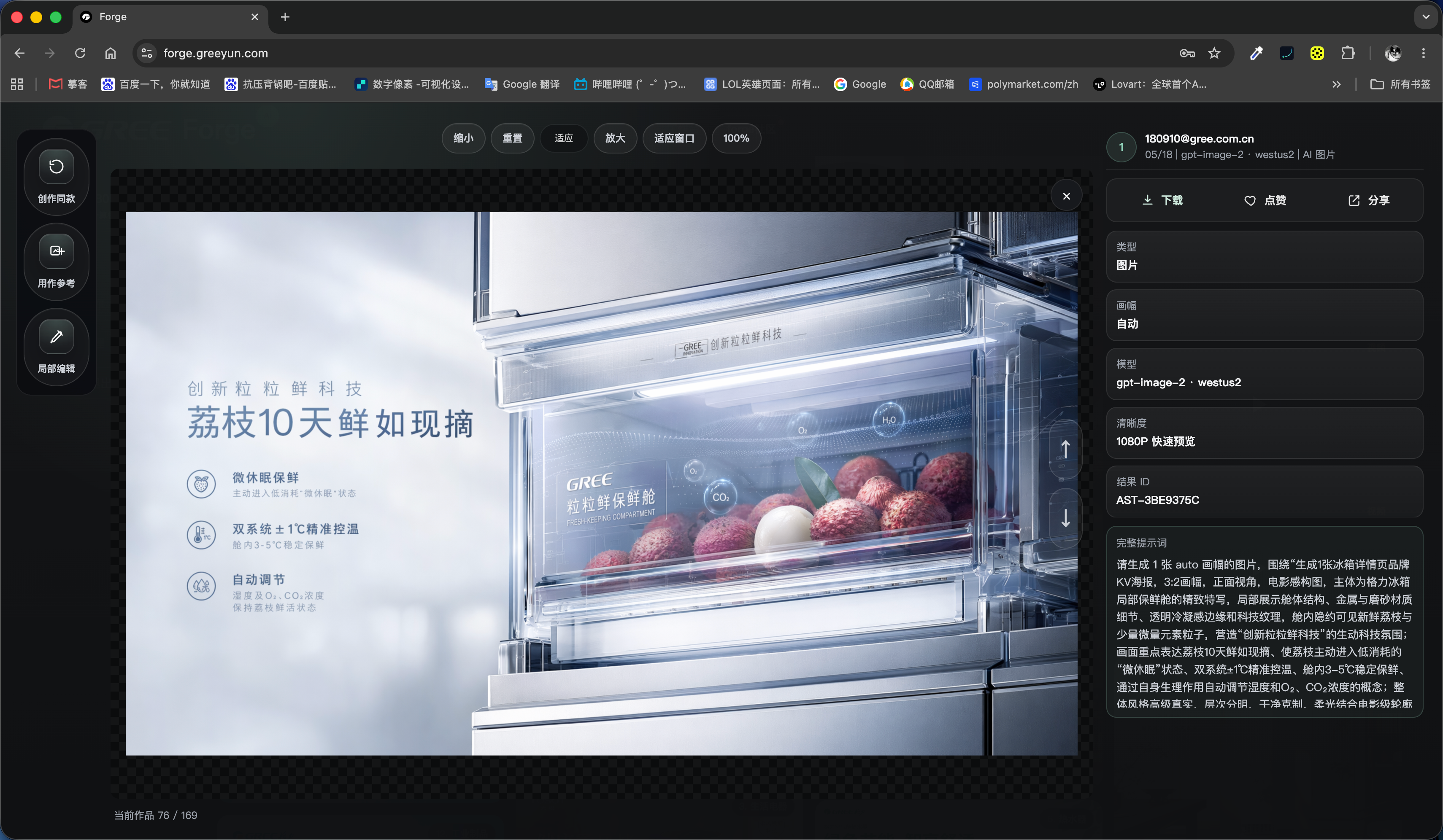Screen dimensions: 1443x840
Task: Go back in browser history
Action: point(19,53)
